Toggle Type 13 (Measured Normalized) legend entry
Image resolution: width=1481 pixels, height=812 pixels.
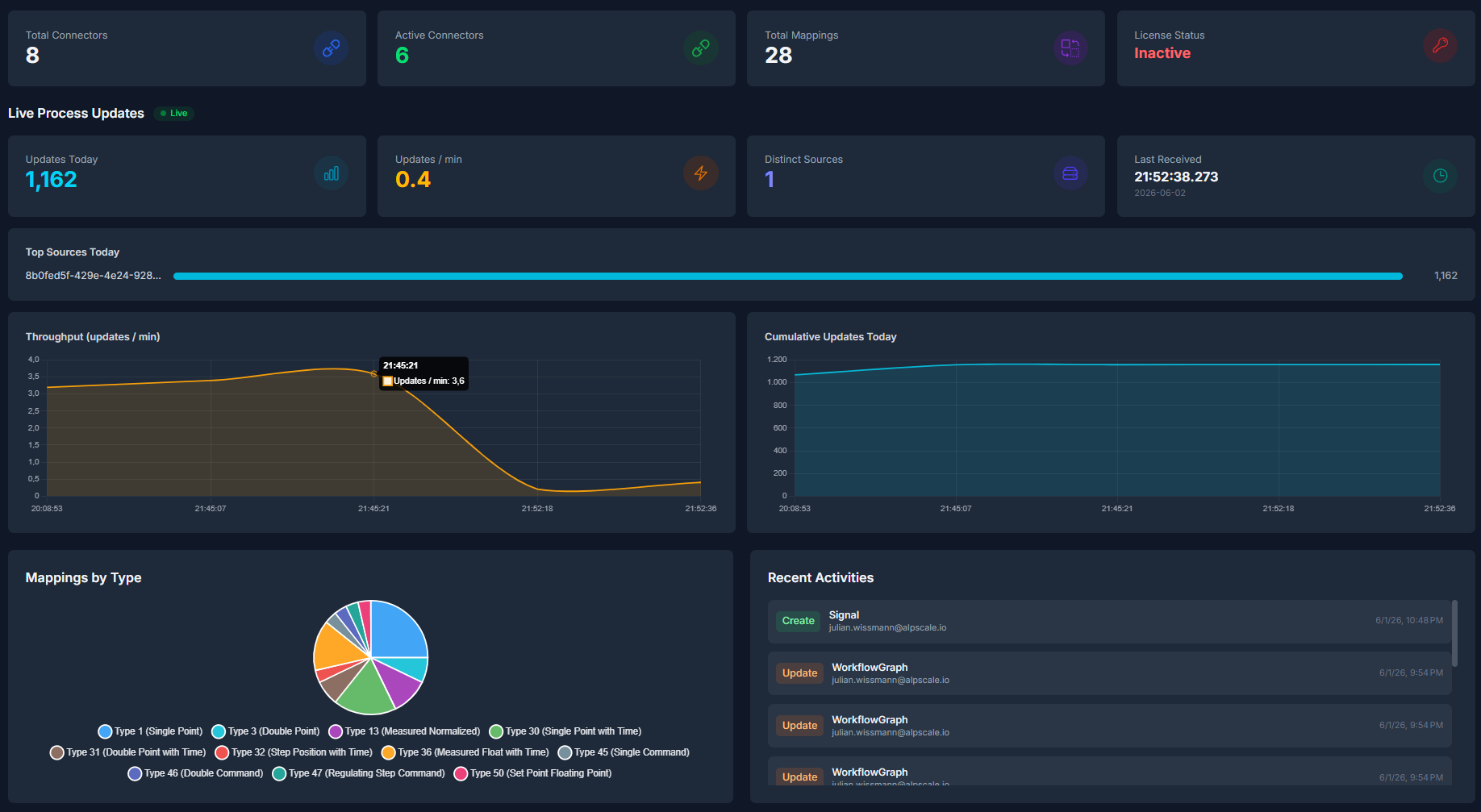coord(404,731)
